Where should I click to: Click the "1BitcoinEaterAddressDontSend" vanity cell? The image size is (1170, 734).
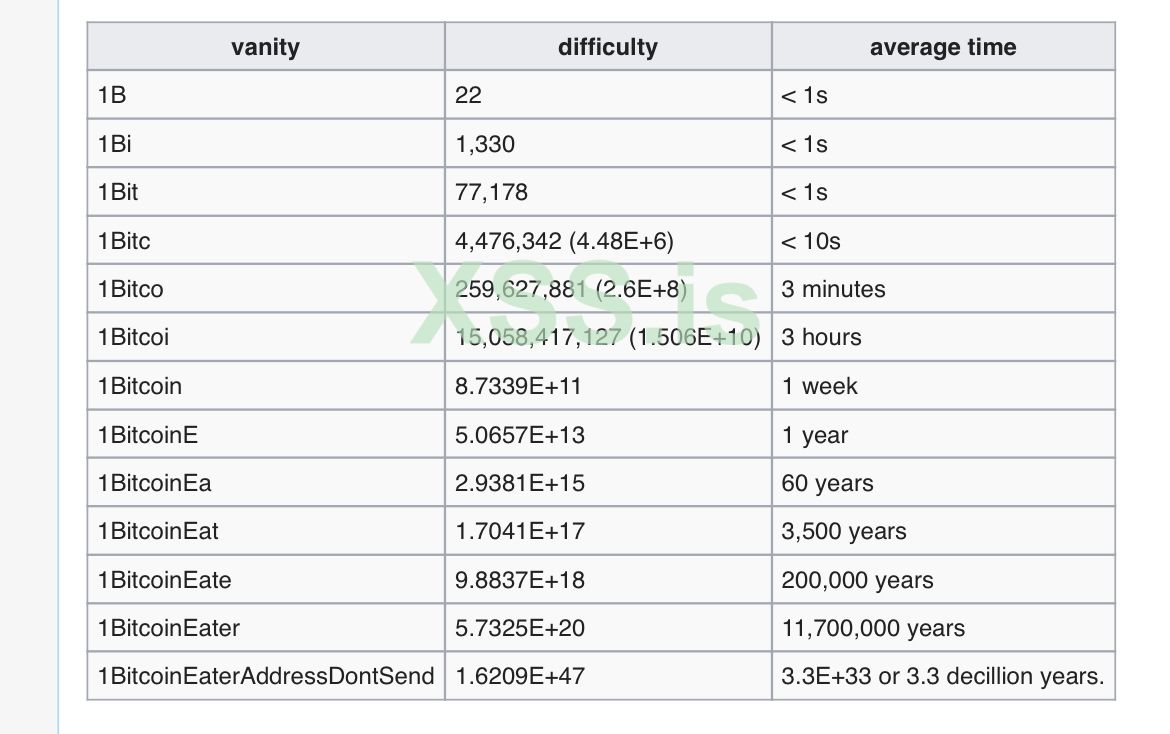pyautogui.click(x=266, y=676)
